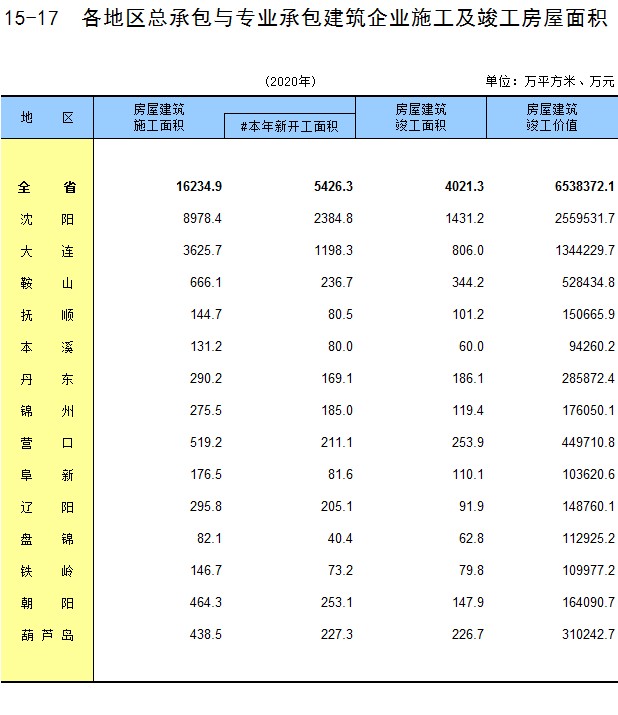
Task: Select the 铁岭 value 79.8
Action: (x=471, y=570)
